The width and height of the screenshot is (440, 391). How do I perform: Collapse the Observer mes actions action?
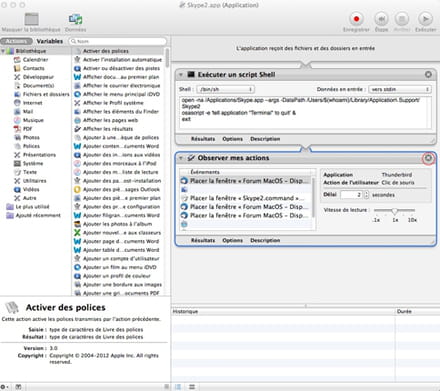(x=181, y=158)
